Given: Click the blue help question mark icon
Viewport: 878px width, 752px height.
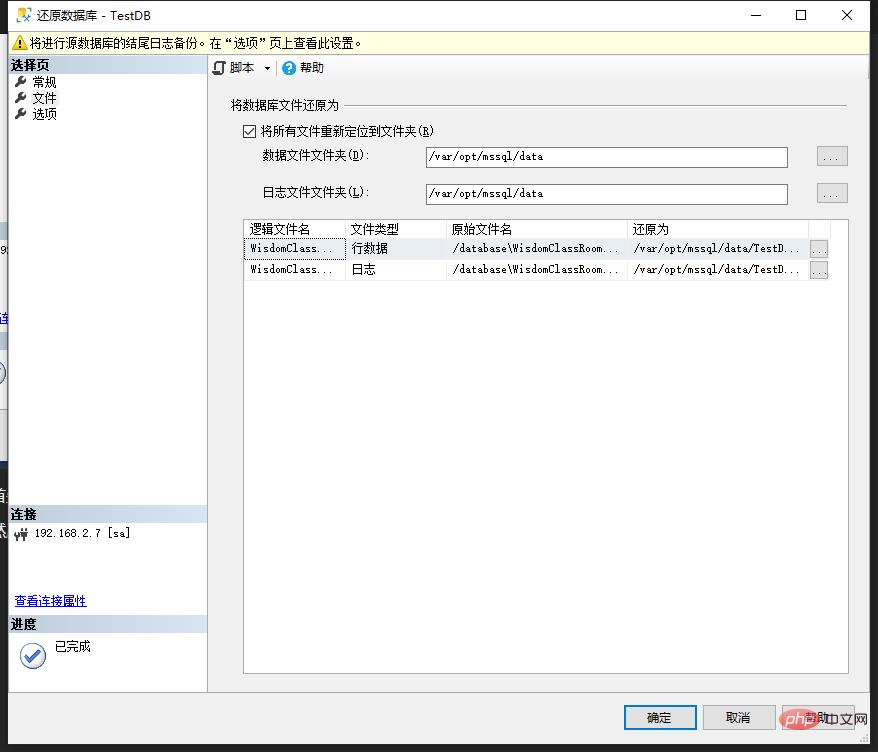Looking at the screenshot, I should tap(289, 68).
